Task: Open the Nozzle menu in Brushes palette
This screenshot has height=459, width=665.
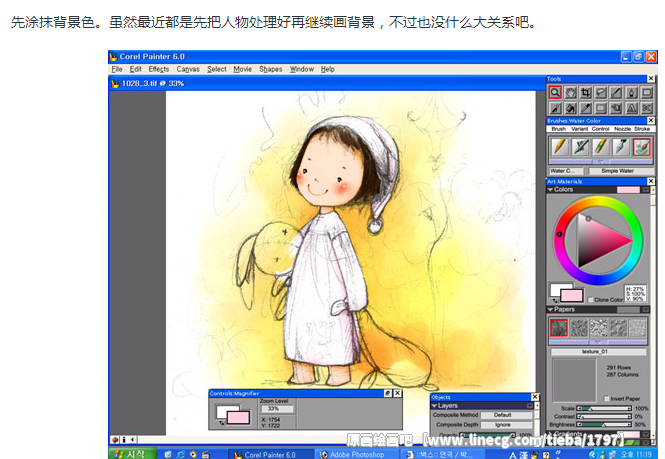Action: (x=622, y=129)
